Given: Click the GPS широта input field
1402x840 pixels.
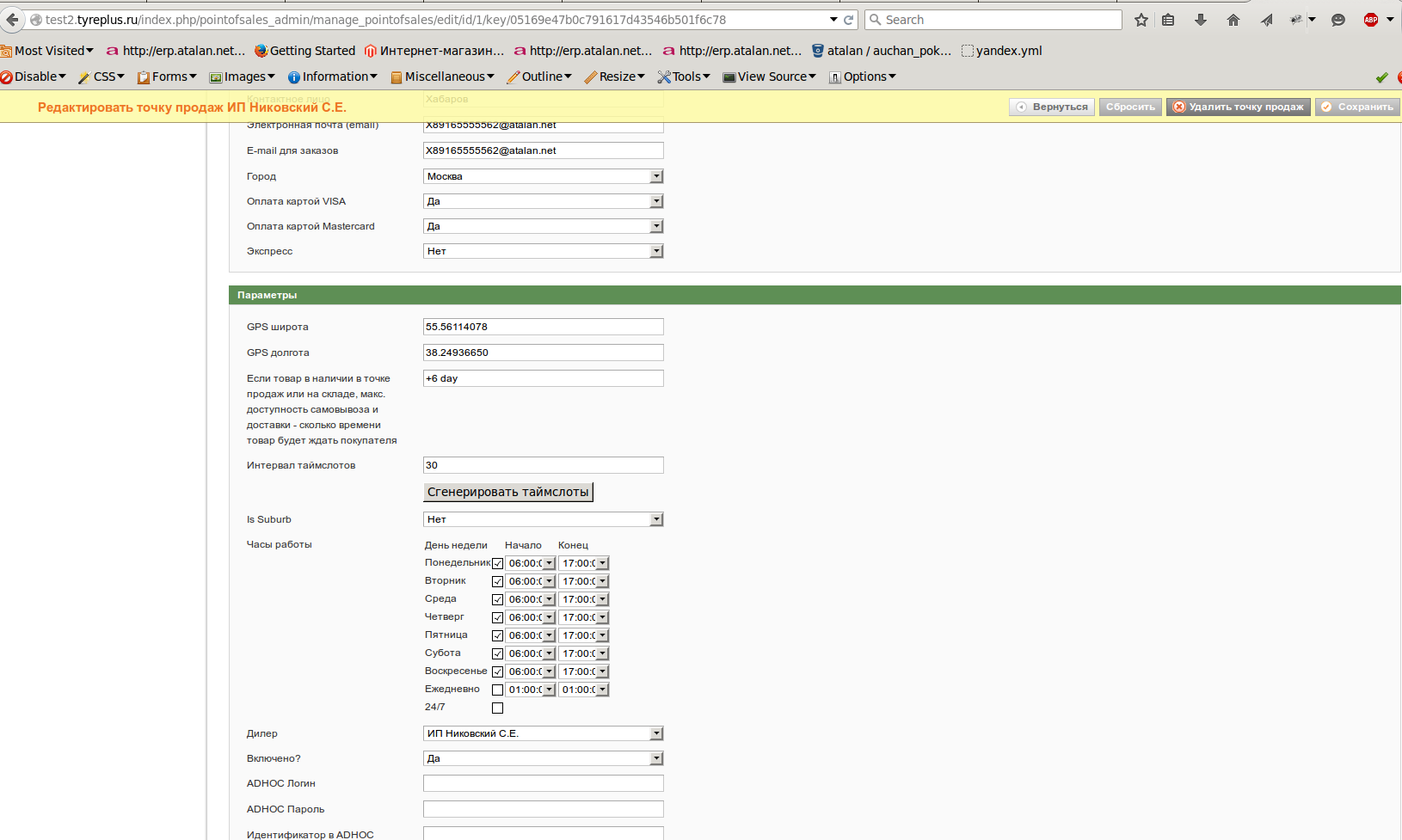Looking at the screenshot, I should click(544, 327).
